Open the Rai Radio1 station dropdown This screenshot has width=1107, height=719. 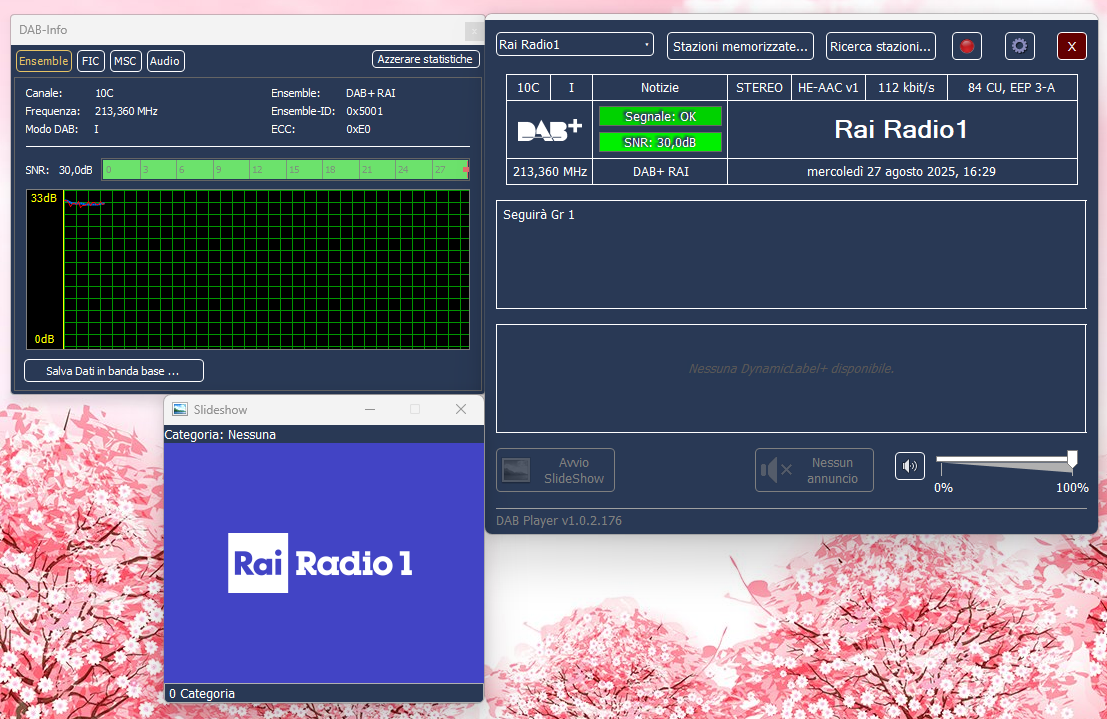[x=575, y=44]
